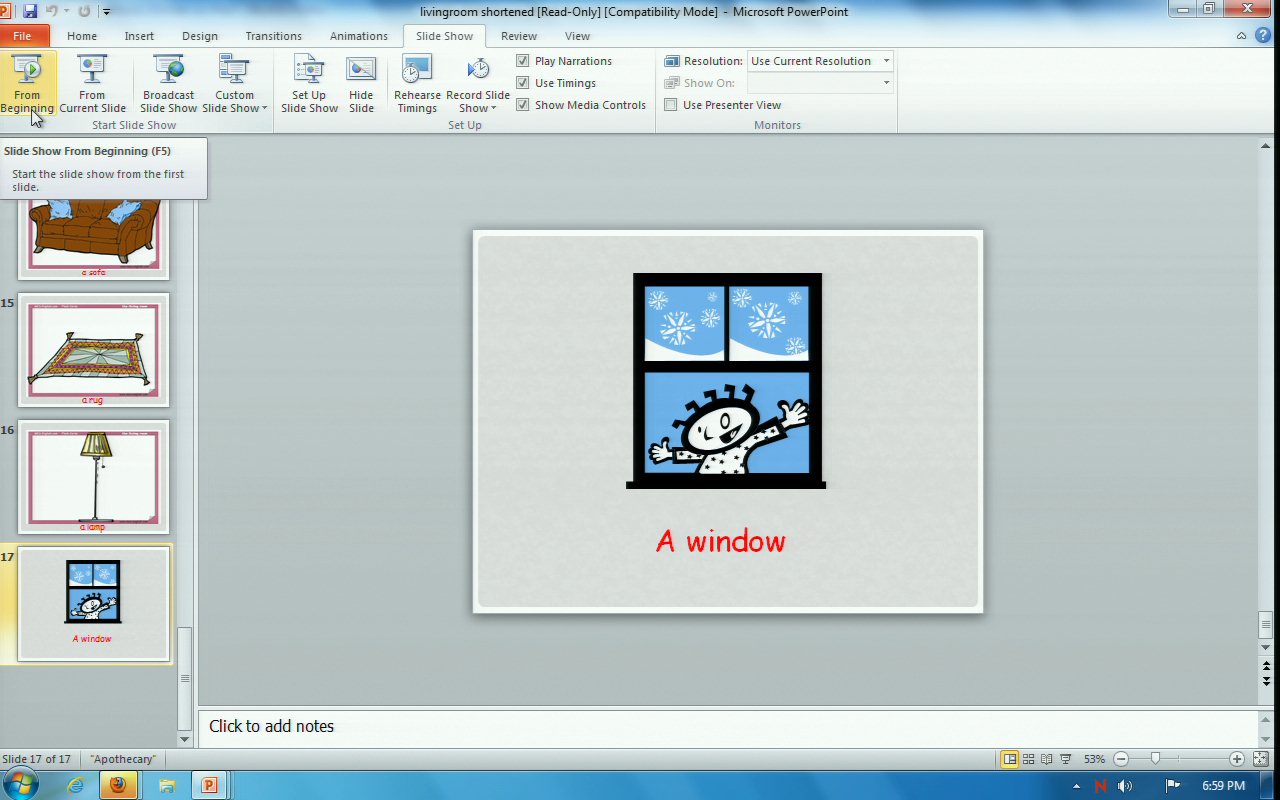Viewport: 1280px width, 800px height.
Task: Uncheck the Play Narrations checkbox
Action: pos(523,61)
